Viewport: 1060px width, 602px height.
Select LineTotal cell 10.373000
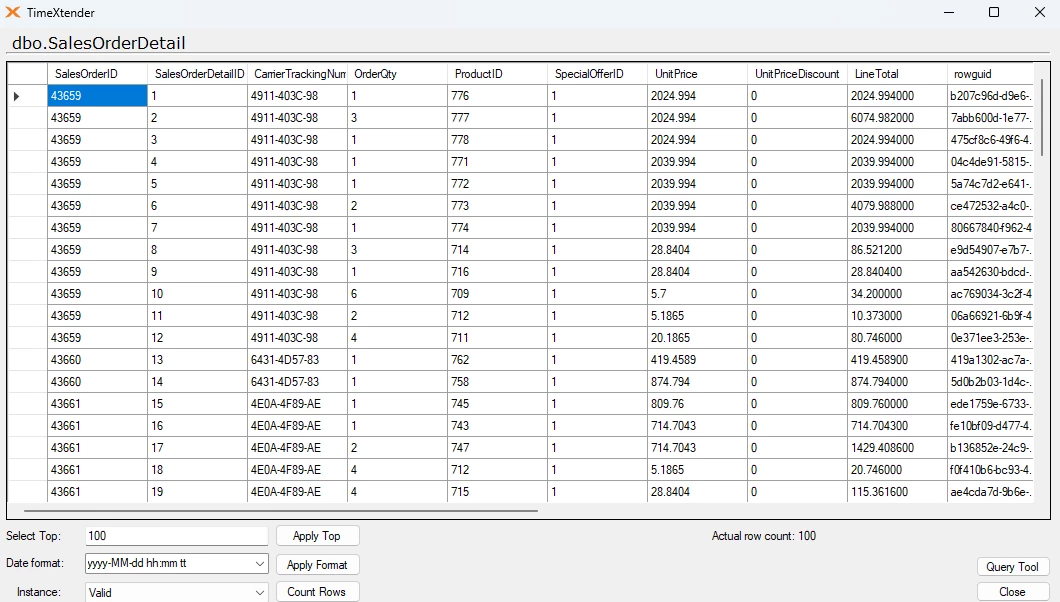[898, 316]
